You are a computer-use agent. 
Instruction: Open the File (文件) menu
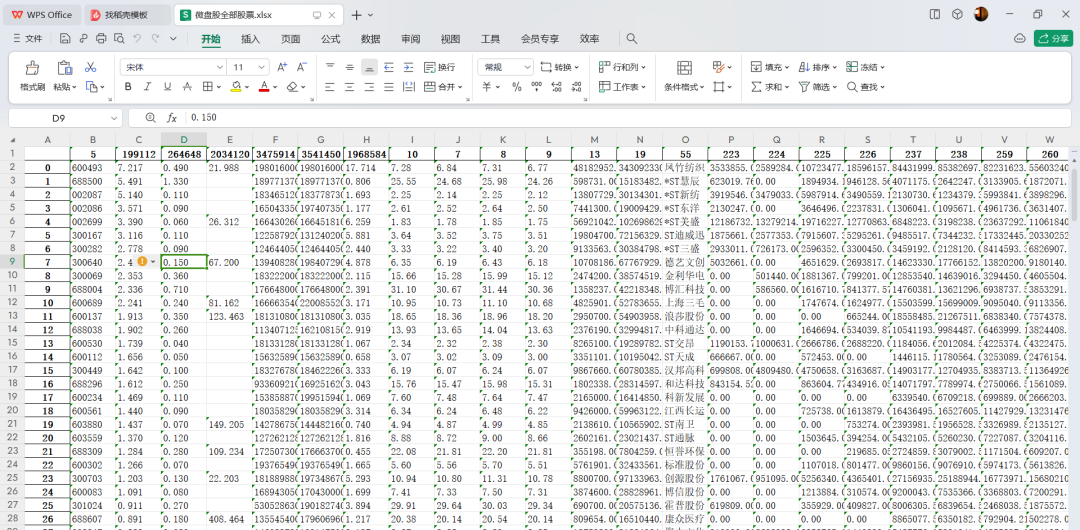tap(28, 39)
